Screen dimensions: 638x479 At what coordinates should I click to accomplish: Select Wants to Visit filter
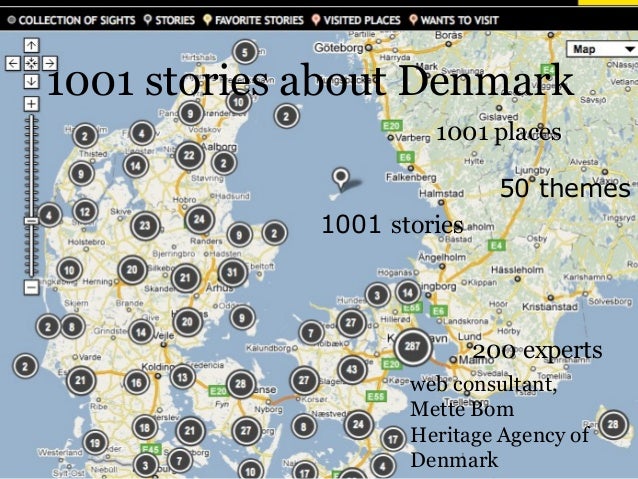[x=454, y=20]
